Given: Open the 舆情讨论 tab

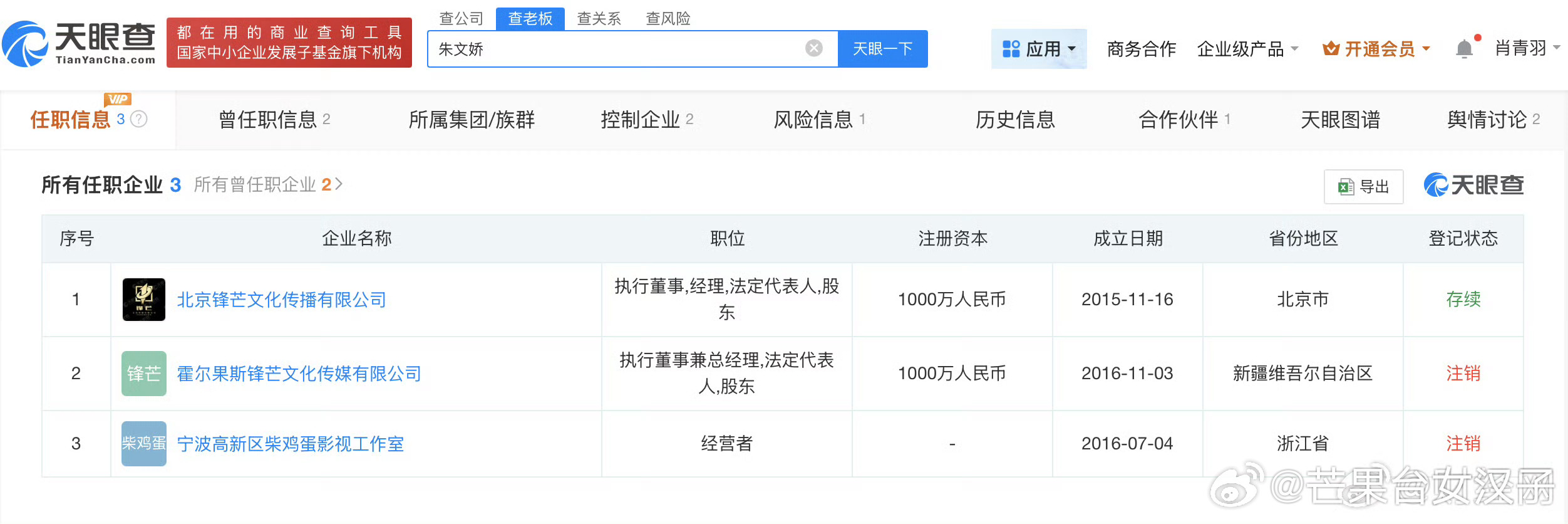Looking at the screenshot, I should click(1493, 120).
